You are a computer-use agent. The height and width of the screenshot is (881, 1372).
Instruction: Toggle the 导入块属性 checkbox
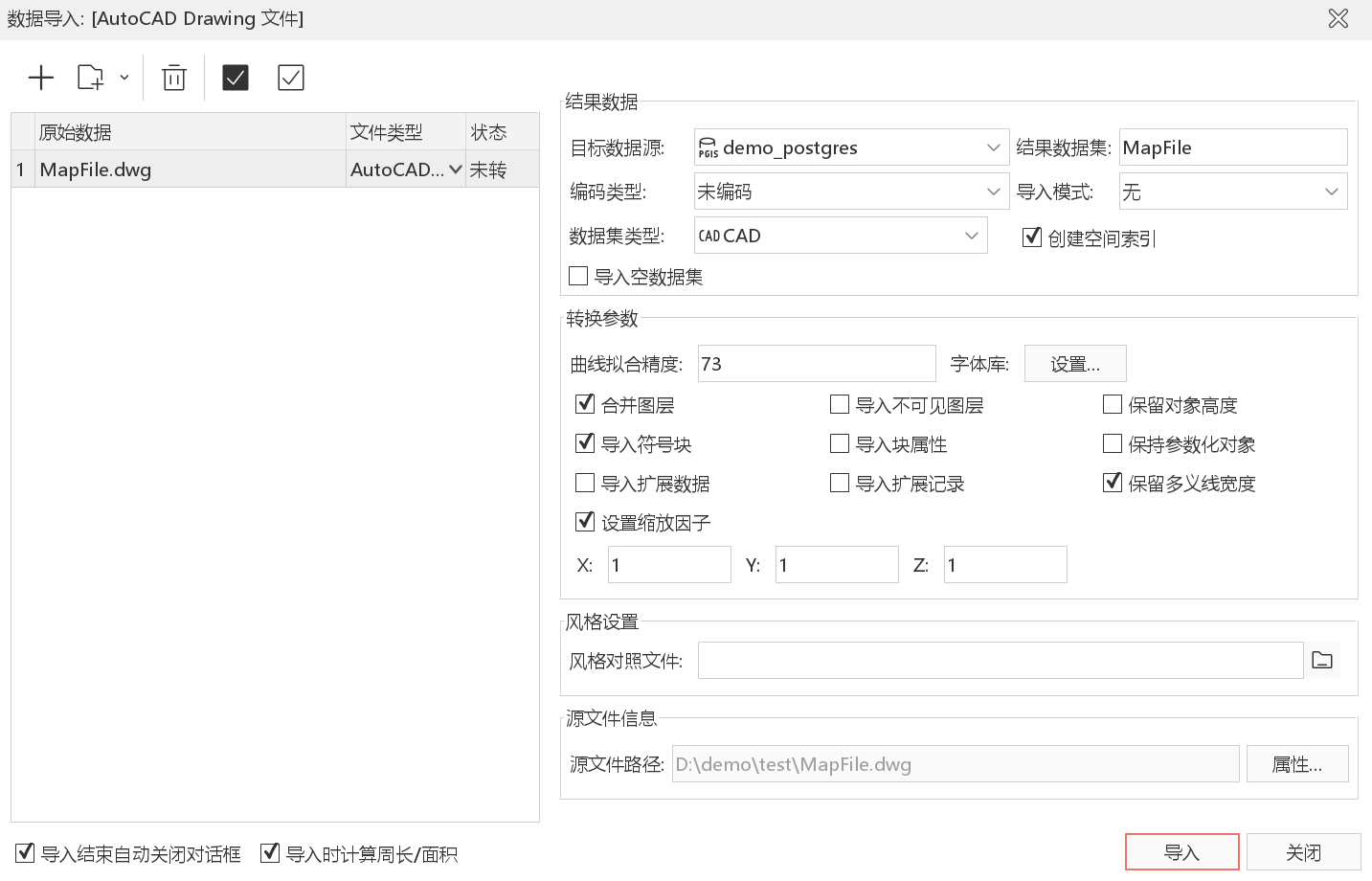coord(840,443)
